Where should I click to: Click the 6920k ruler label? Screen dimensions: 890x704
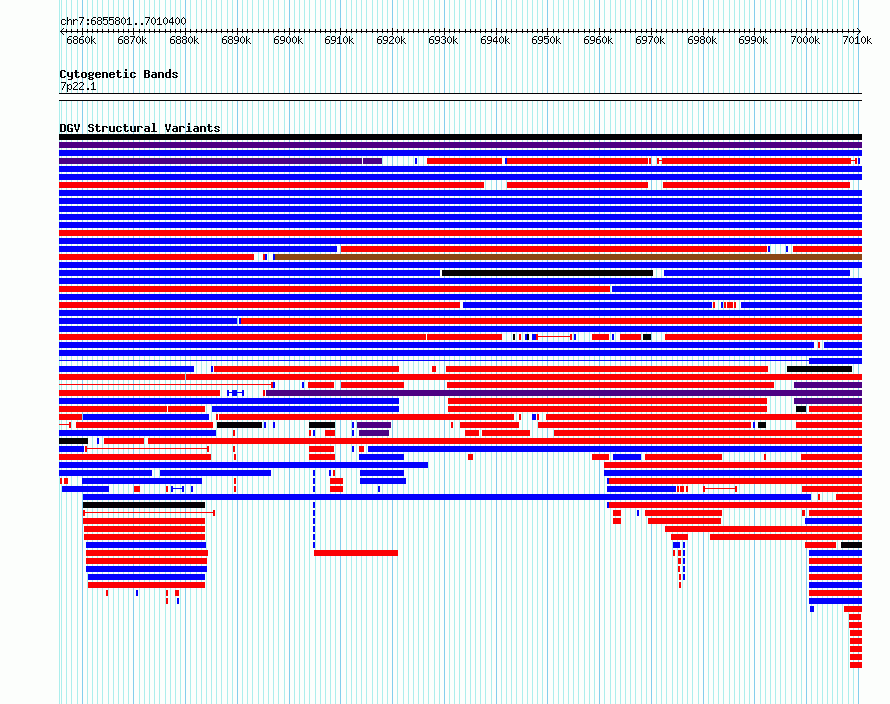[391, 40]
